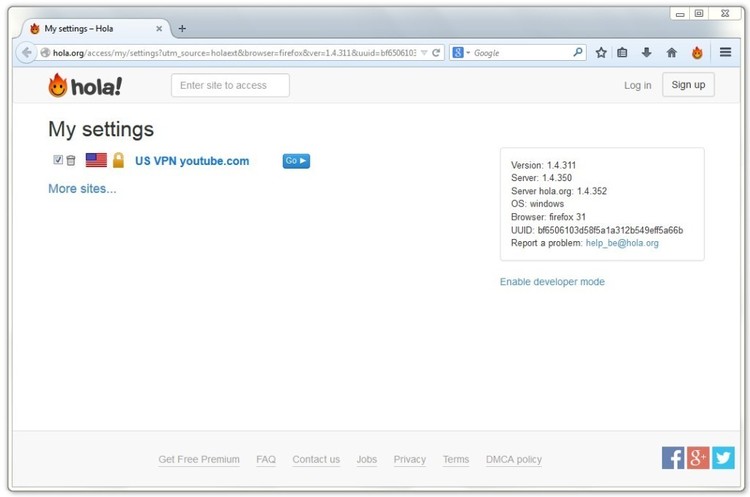Screen dimensions: 750x497
Task: Click the Go button for youtube.com
Action: click(x=296, y=161)
